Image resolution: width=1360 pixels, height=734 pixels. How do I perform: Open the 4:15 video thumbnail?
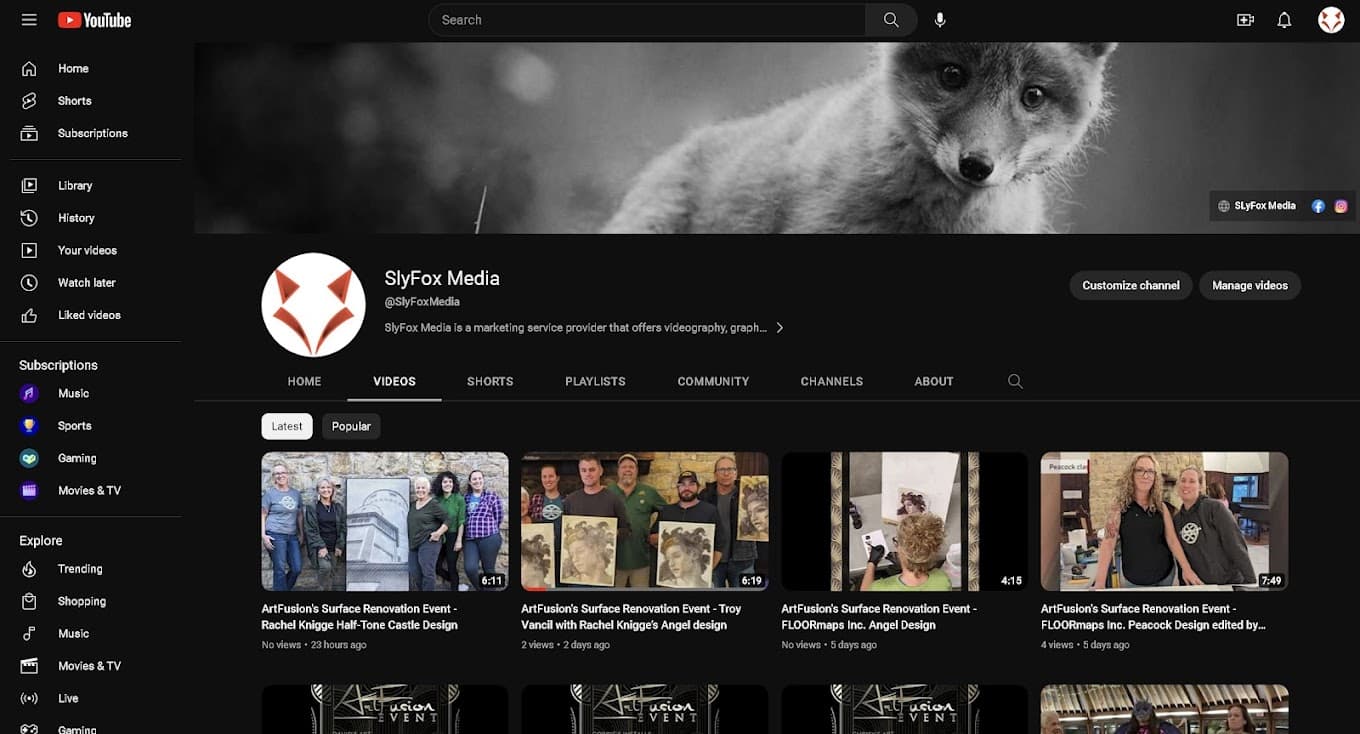(x=904, y=522)
